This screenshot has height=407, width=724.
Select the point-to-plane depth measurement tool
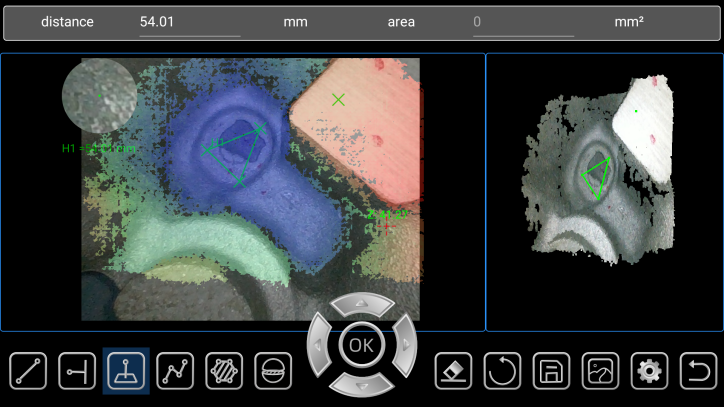click(126, 371)
